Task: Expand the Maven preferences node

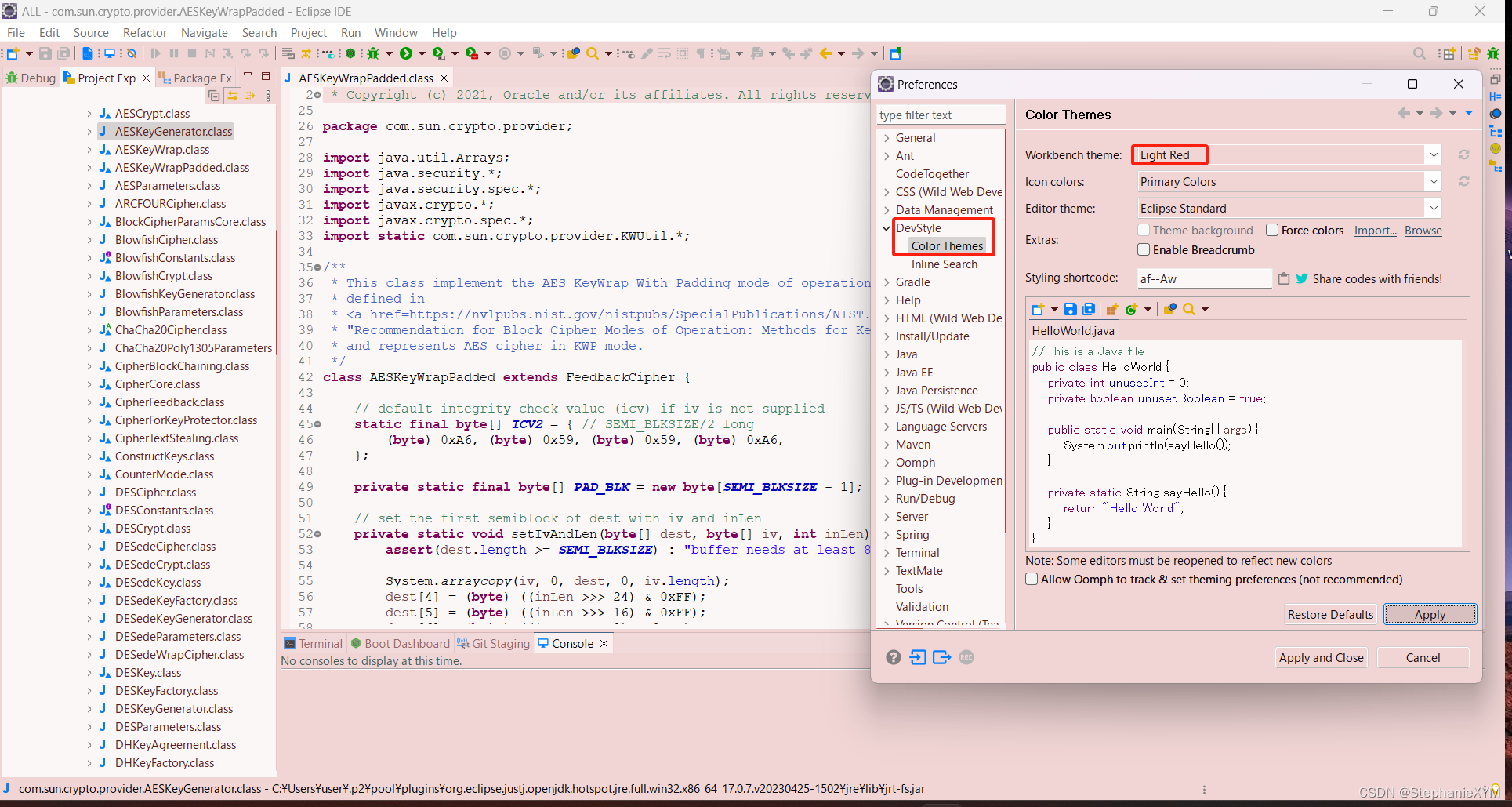Action: pyautogui.click(x=887, y=445)
